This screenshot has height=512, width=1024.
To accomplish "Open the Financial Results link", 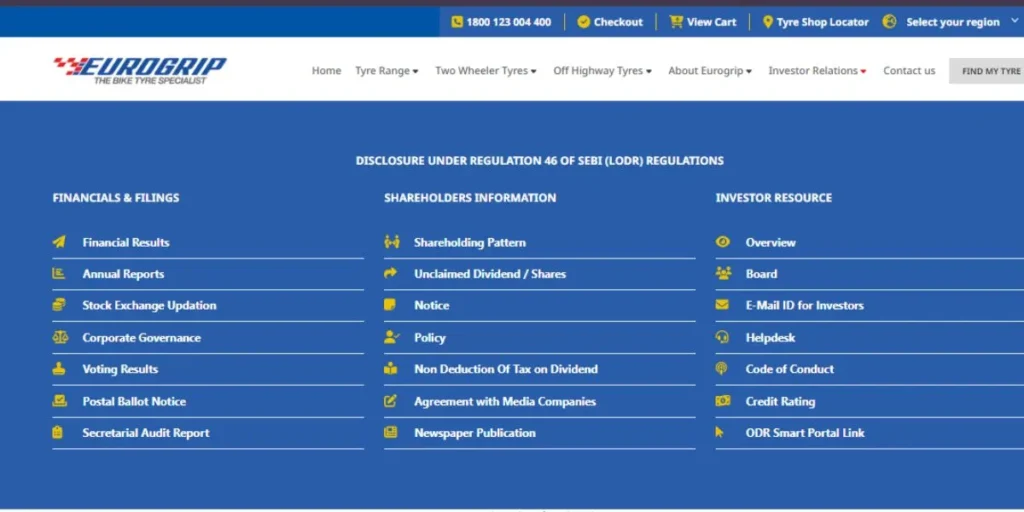I will (125, 242).
